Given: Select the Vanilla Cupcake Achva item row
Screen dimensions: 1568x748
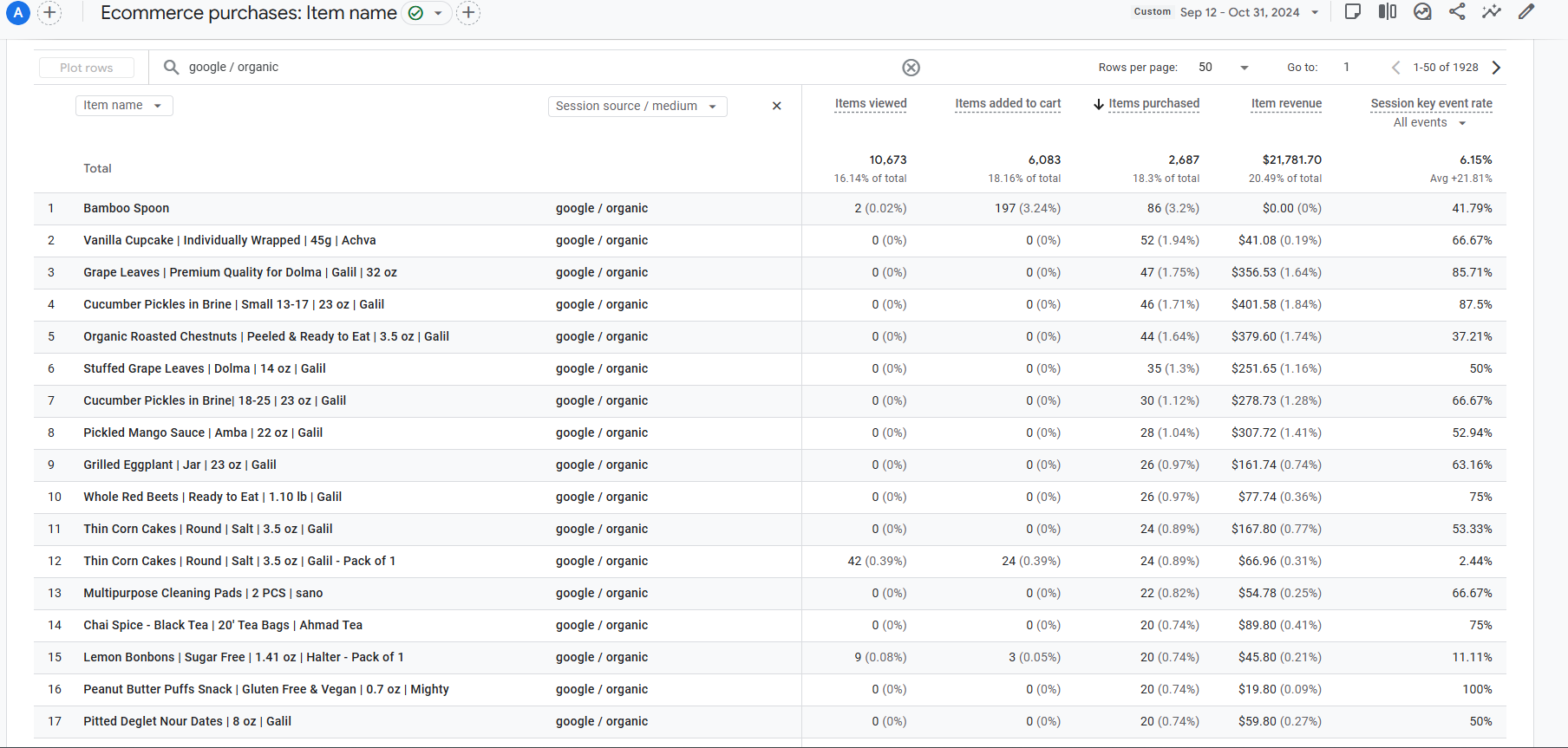Looking at the screenshot, I should (230, 241).
